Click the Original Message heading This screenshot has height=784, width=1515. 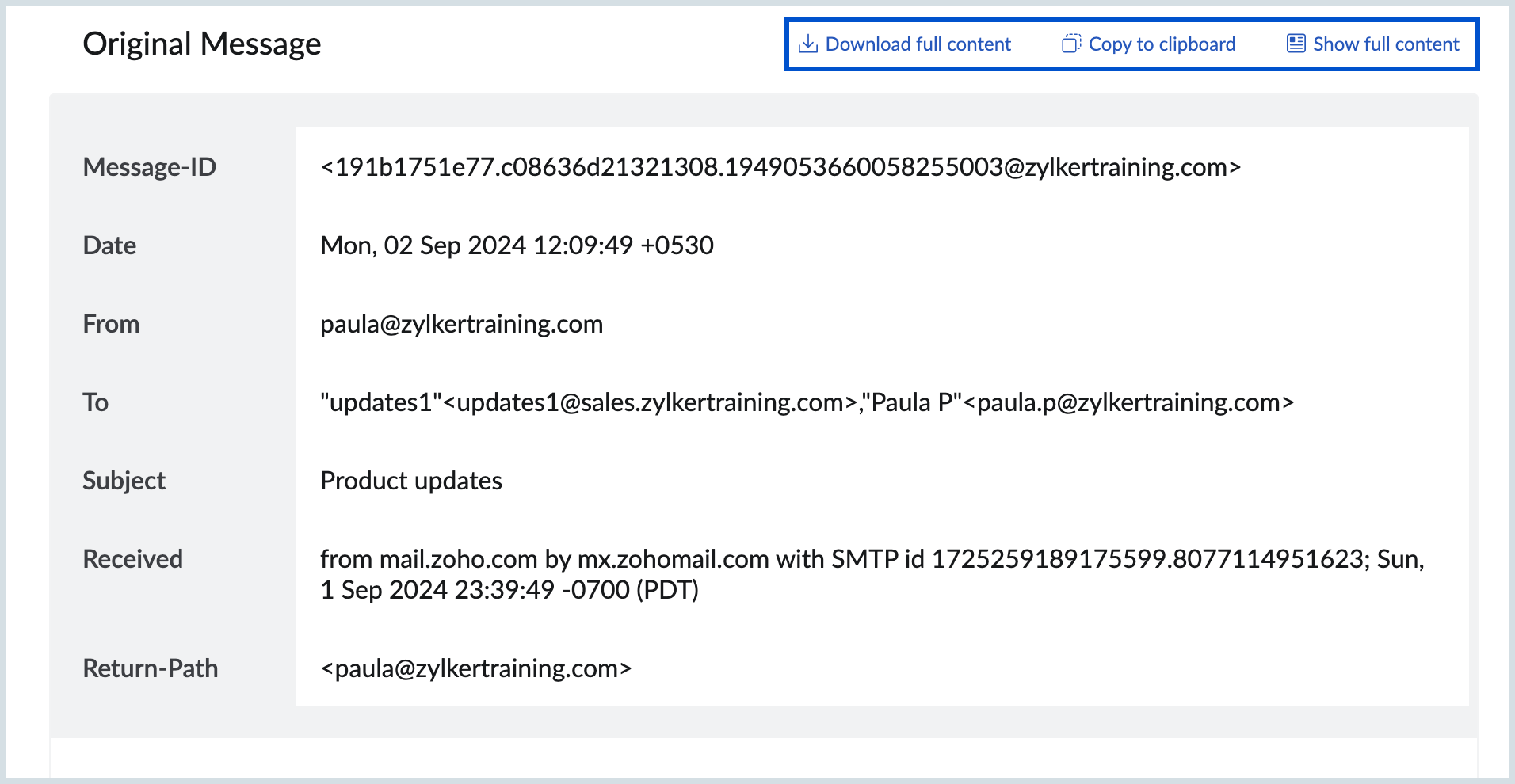pyautogui.click(x=202, y=44)
